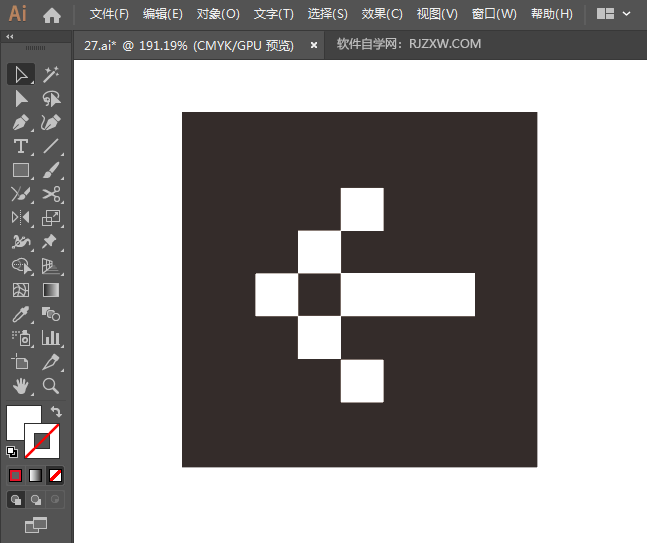The image size is (647, 543).
Task: Close the 27.ai document tab
Action: pos(314,45)
